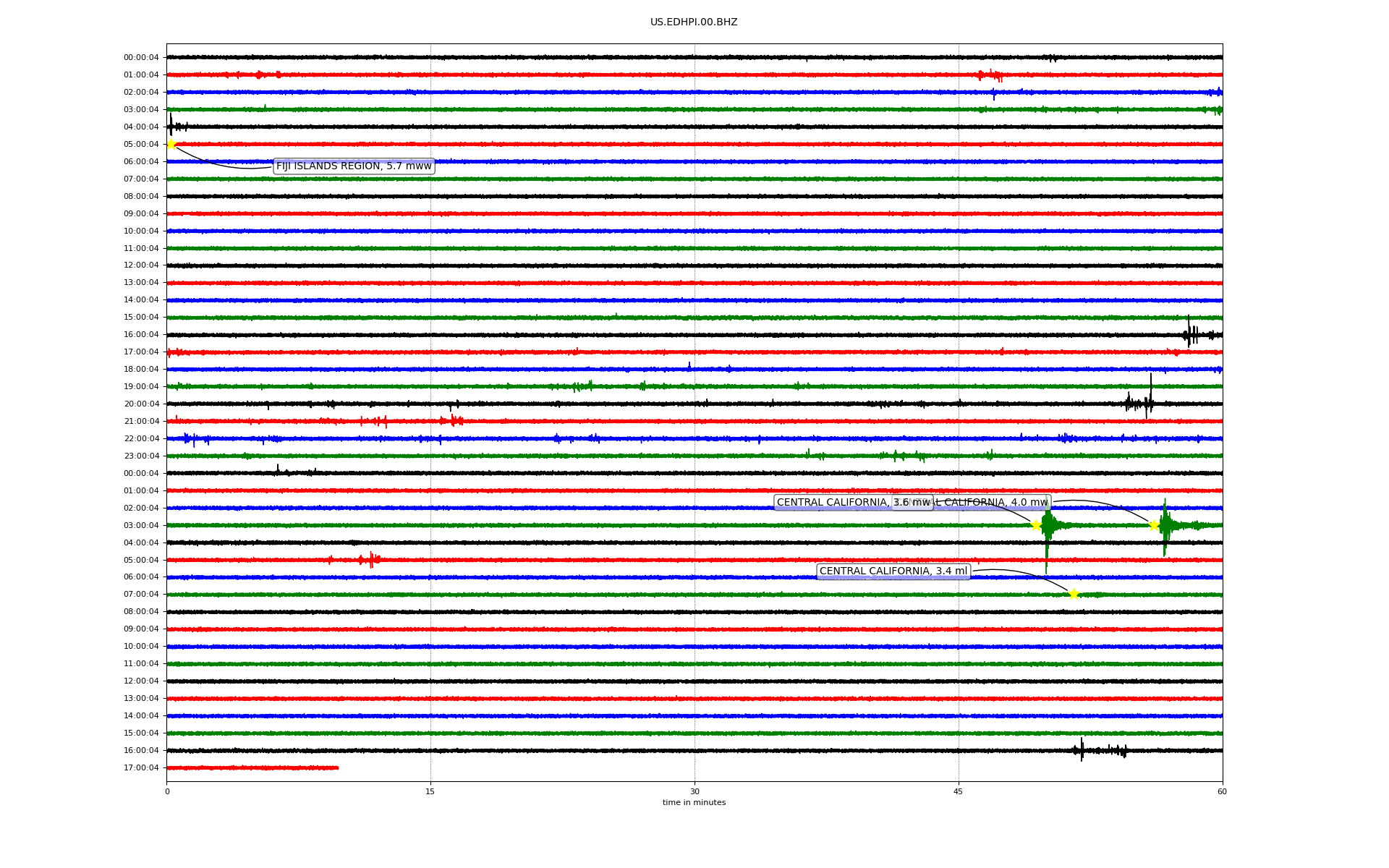Click the 19:00:04 row time label
1389x868 pixels.
(141, 387)
